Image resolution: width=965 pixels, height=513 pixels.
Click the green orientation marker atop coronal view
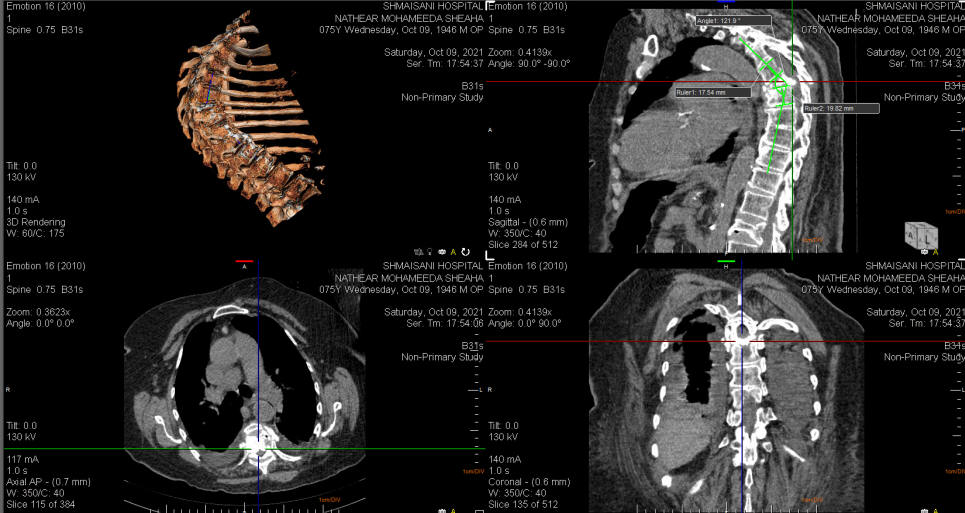click(726, 261)
